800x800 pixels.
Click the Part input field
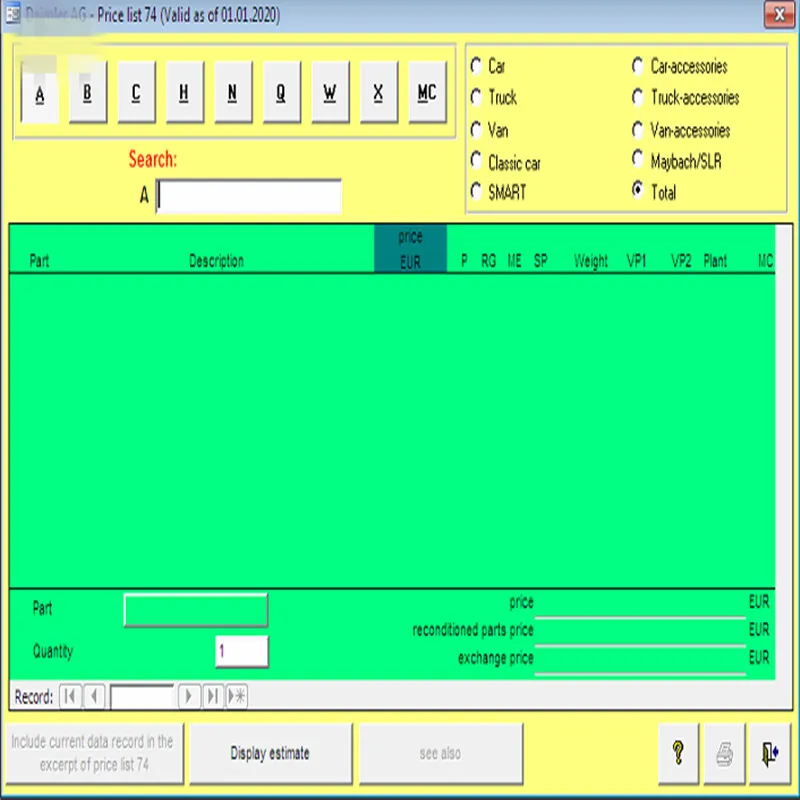coord(196,610)
